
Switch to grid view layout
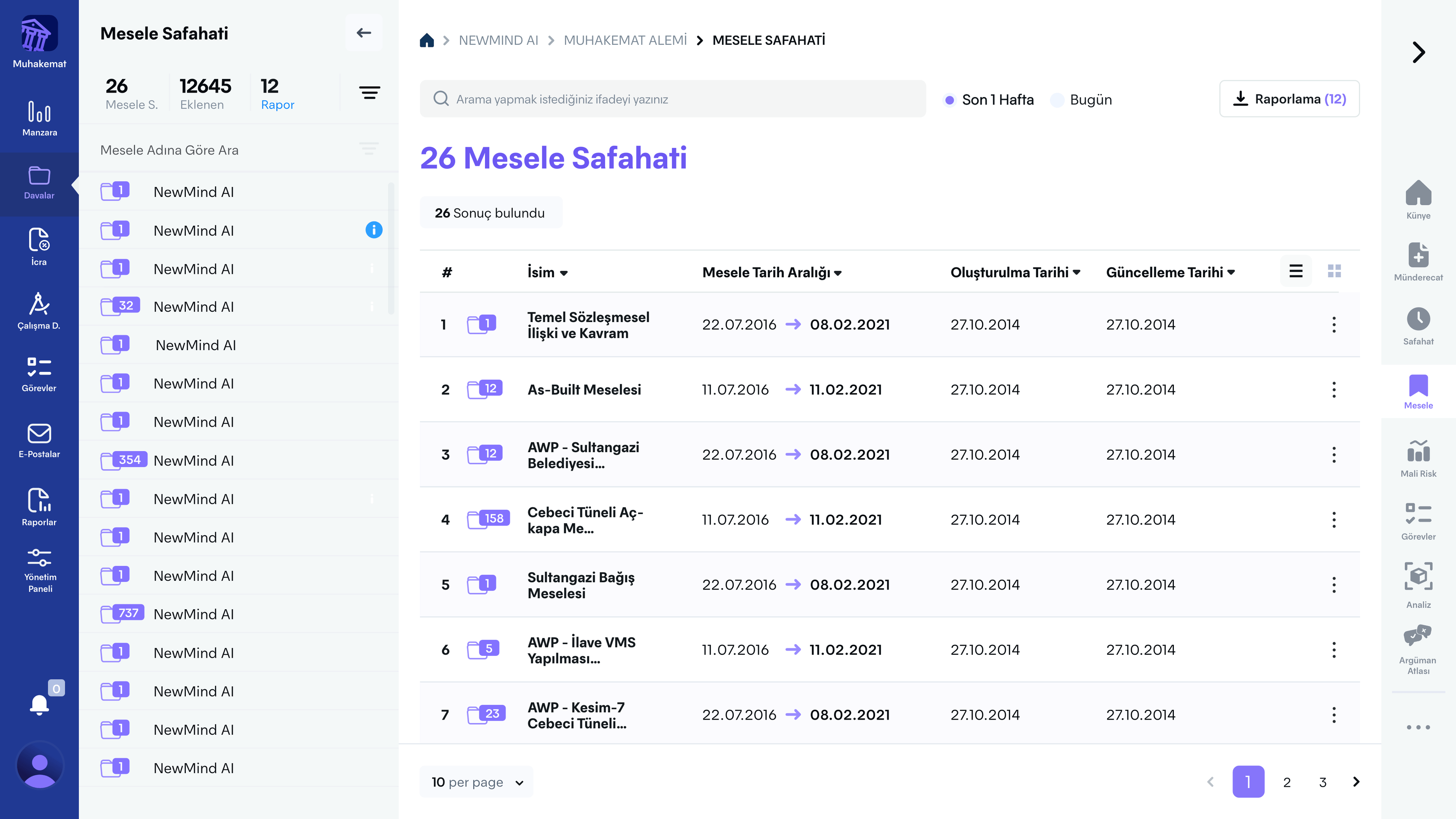1334,271
